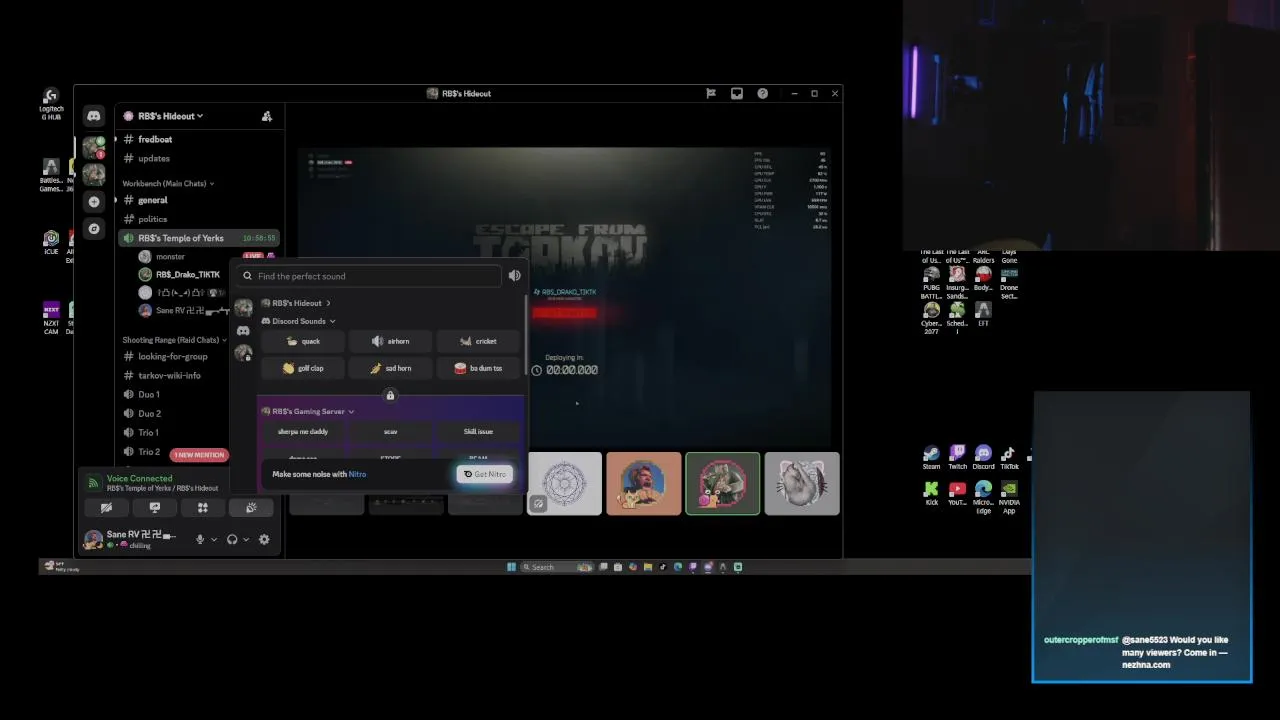Play the cricket sound
Image resolution: width=1280 pixels, height=720 pixels.
tap(478, 341)
